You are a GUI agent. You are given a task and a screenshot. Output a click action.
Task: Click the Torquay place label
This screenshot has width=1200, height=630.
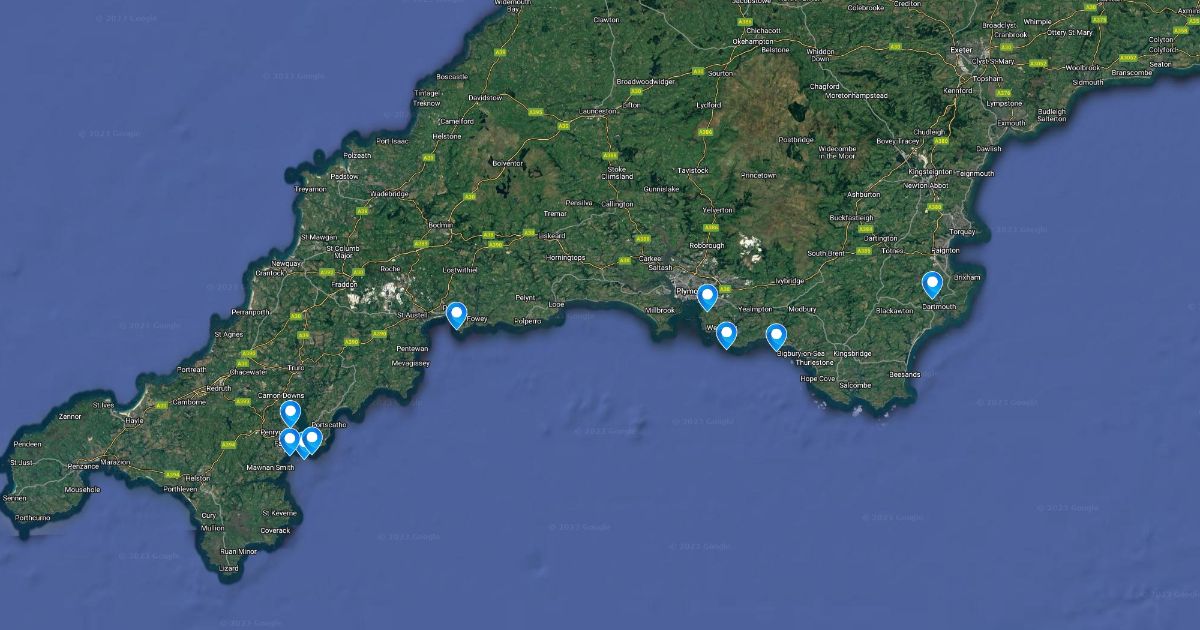point(962,232)
